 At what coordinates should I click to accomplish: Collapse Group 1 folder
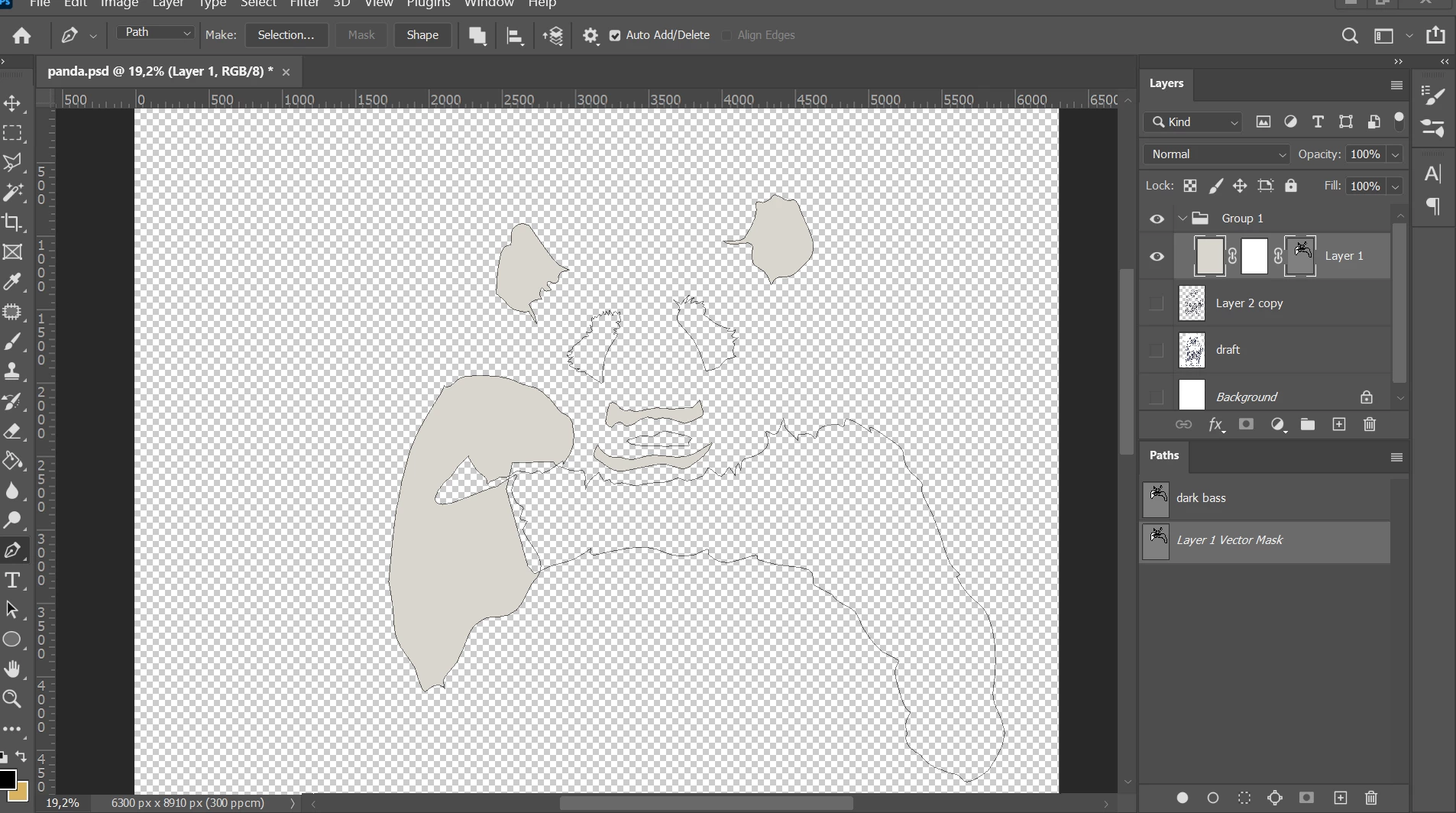pyautogui.click(x=1183, y=219)
